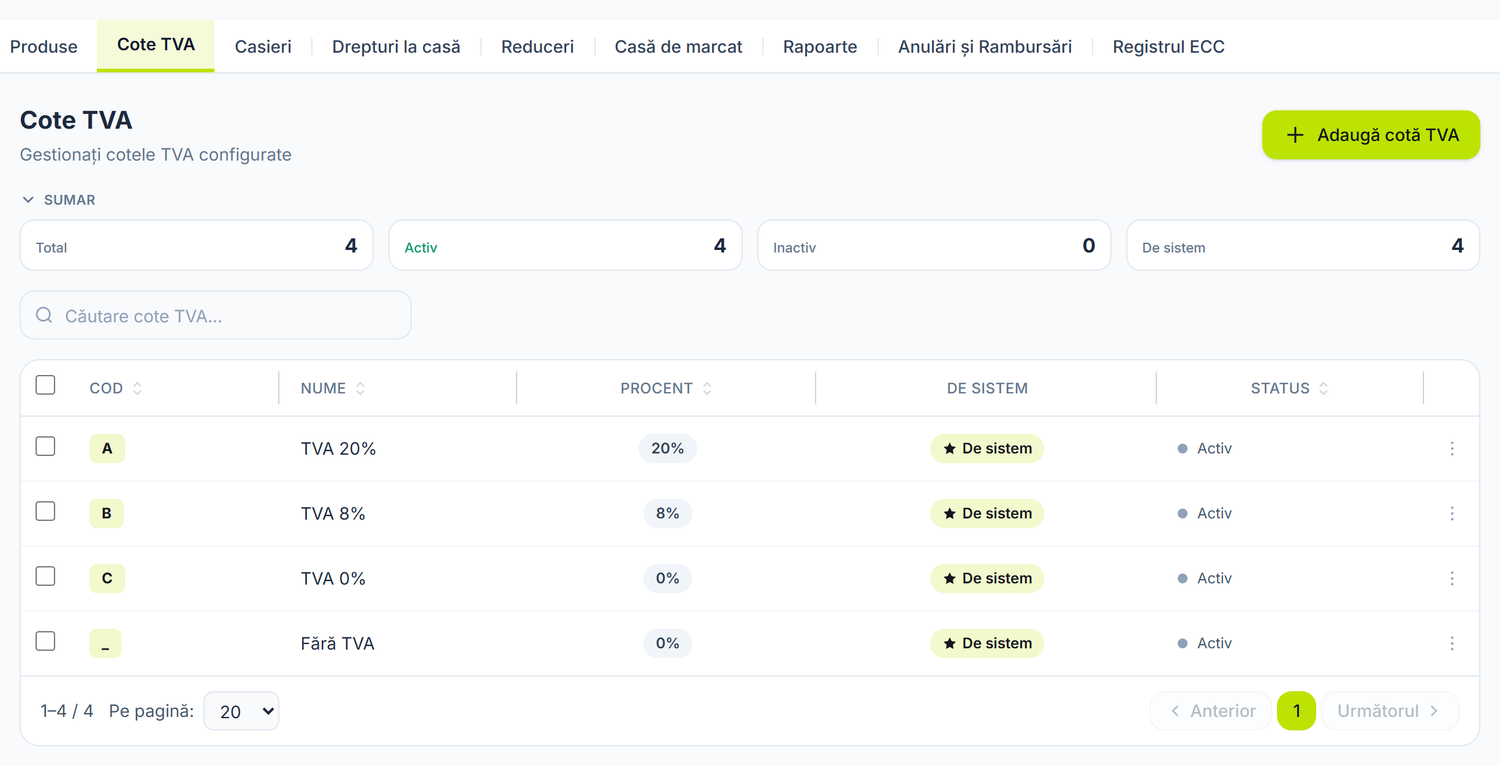Screen dimensions: 1500x766
Task: Open the Registrul ECC tab
Action: click(x=1168, y=47)
